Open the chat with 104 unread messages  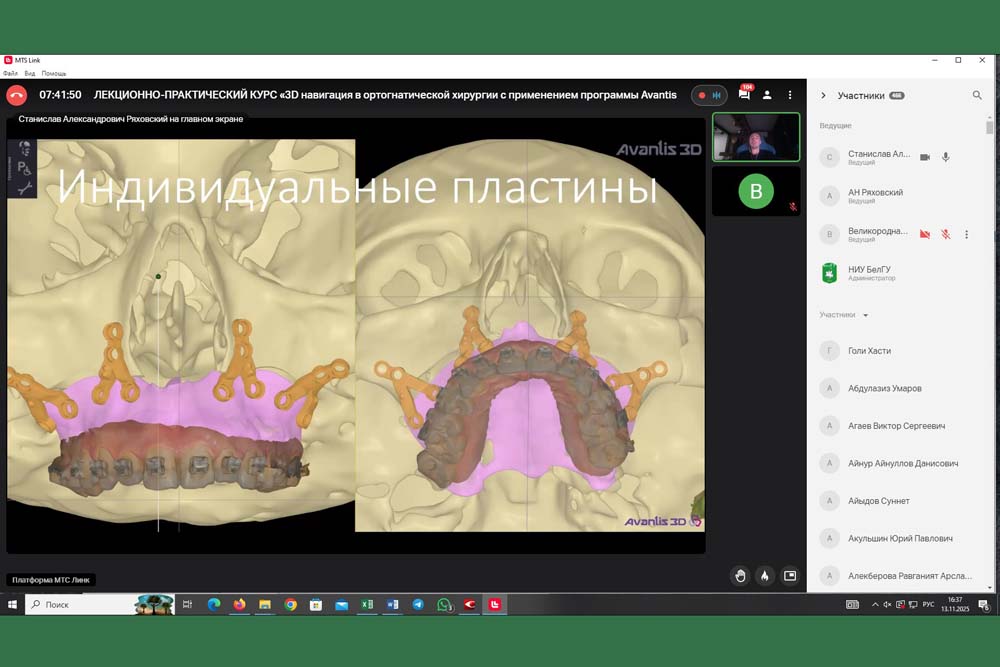[x=744, y=94]
